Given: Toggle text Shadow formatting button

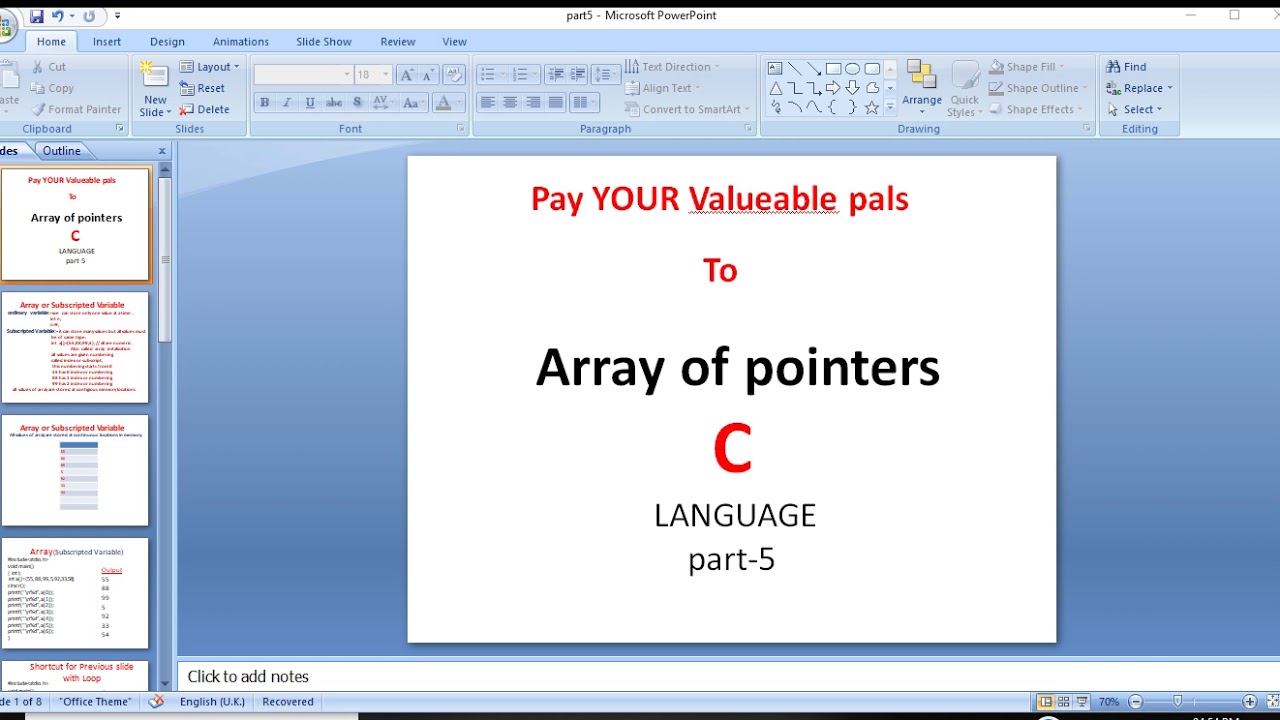Looking at the screenshot, I should [x=358, y=103].
